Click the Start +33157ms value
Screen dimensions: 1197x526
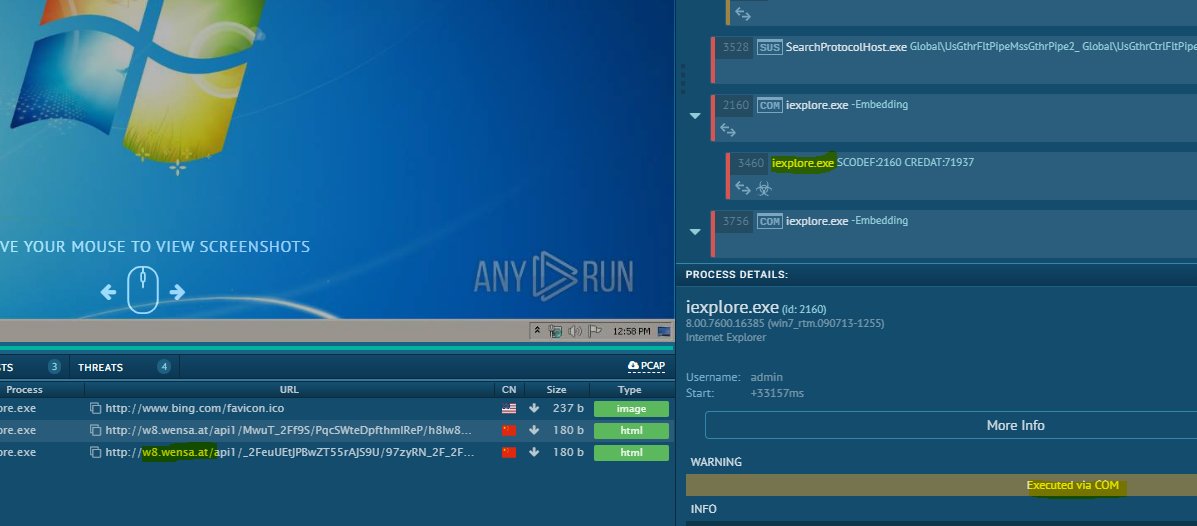point(777,393)
